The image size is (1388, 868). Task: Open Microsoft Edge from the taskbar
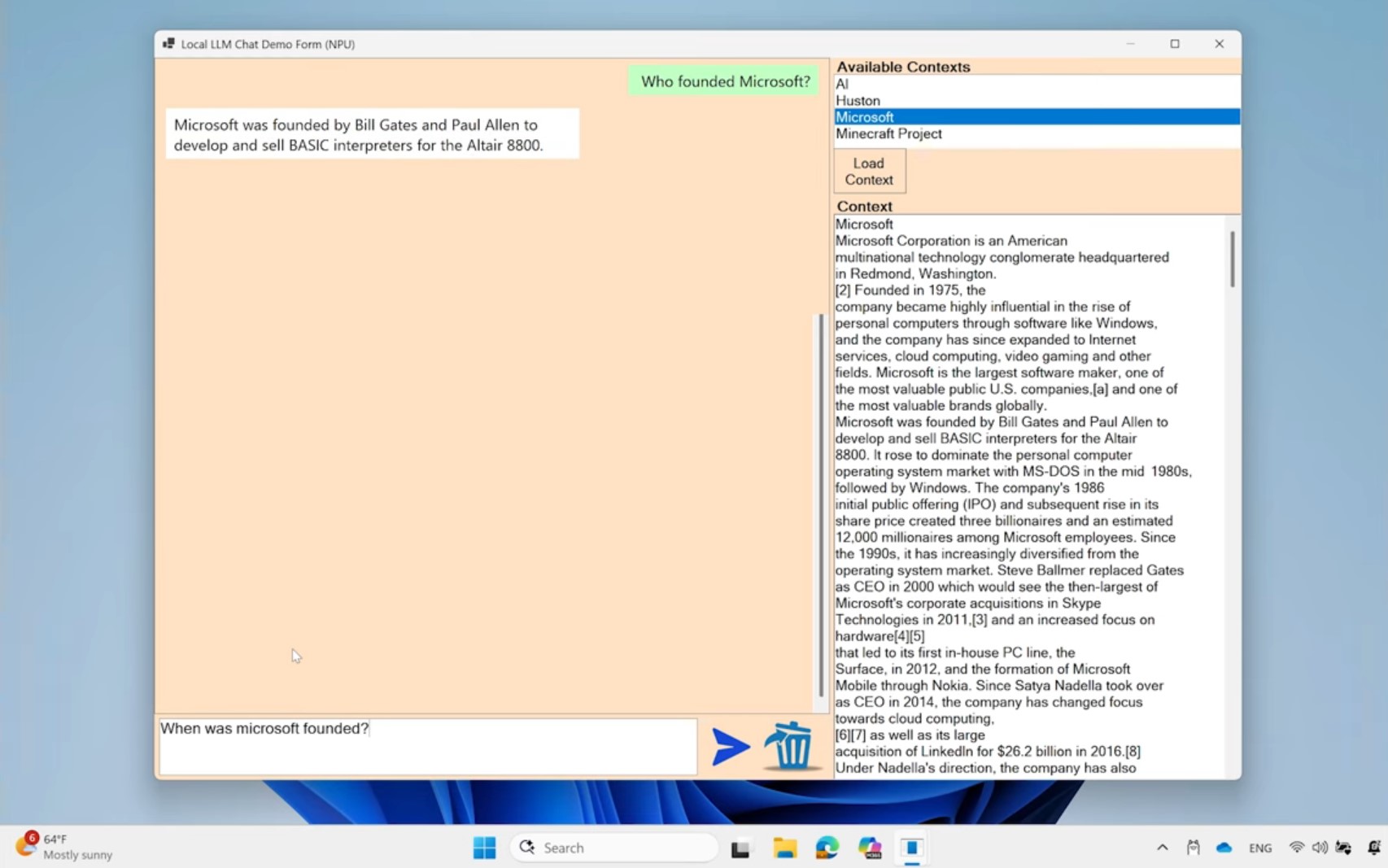pyautogui.click(x=827, y=848)
